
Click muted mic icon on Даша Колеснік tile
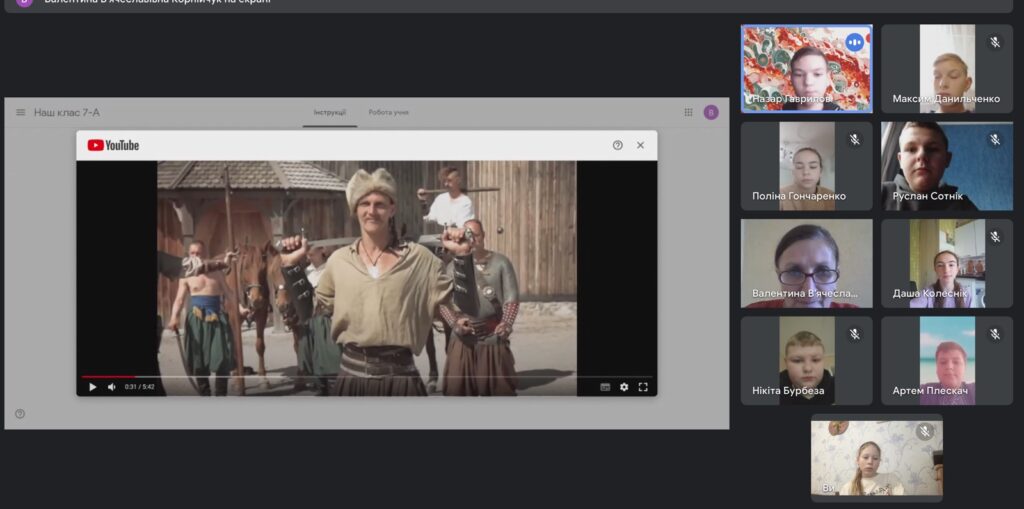(995, 237)
